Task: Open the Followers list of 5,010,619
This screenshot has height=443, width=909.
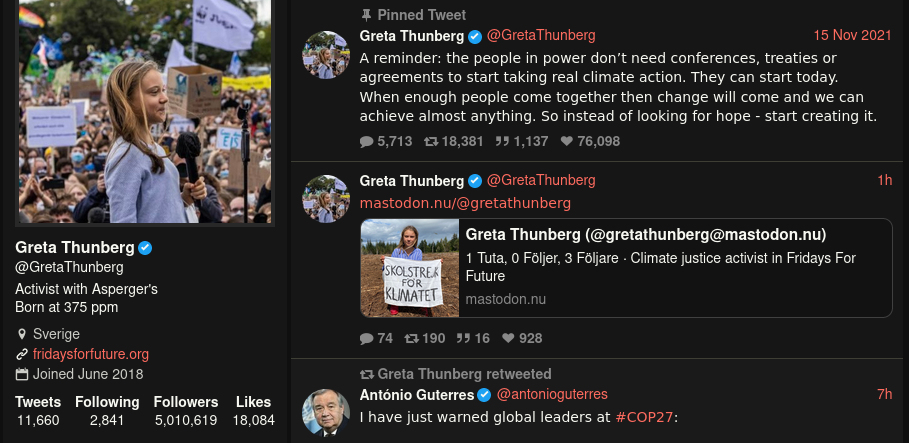Action: point(186,411)
